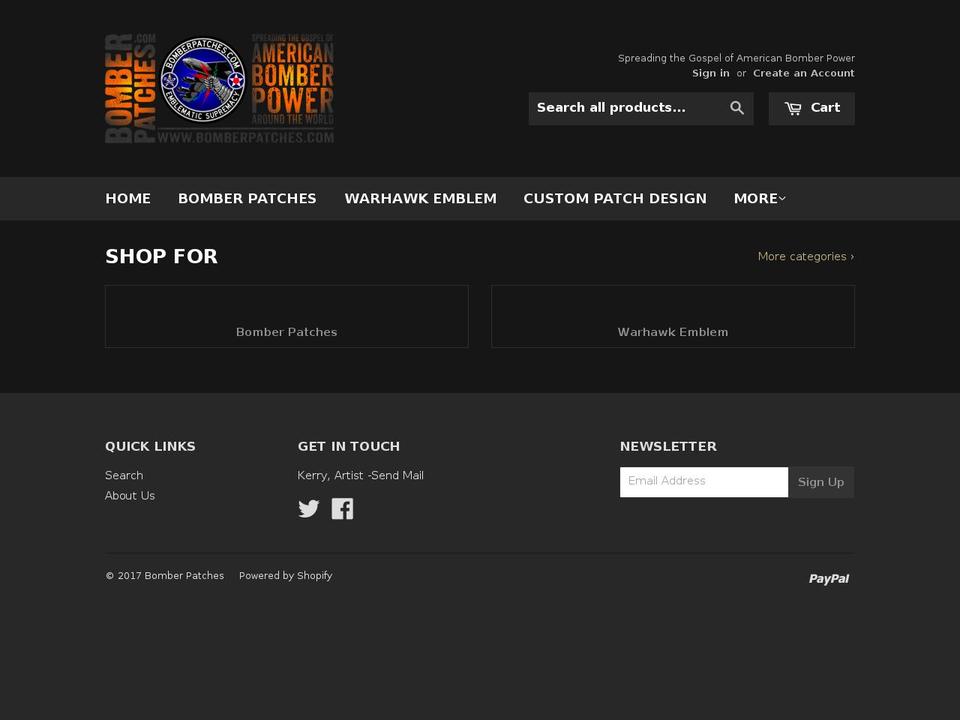Click the Bomber Patches logo image
This screenshot has width=960, height=720.
tap(218, 88)
